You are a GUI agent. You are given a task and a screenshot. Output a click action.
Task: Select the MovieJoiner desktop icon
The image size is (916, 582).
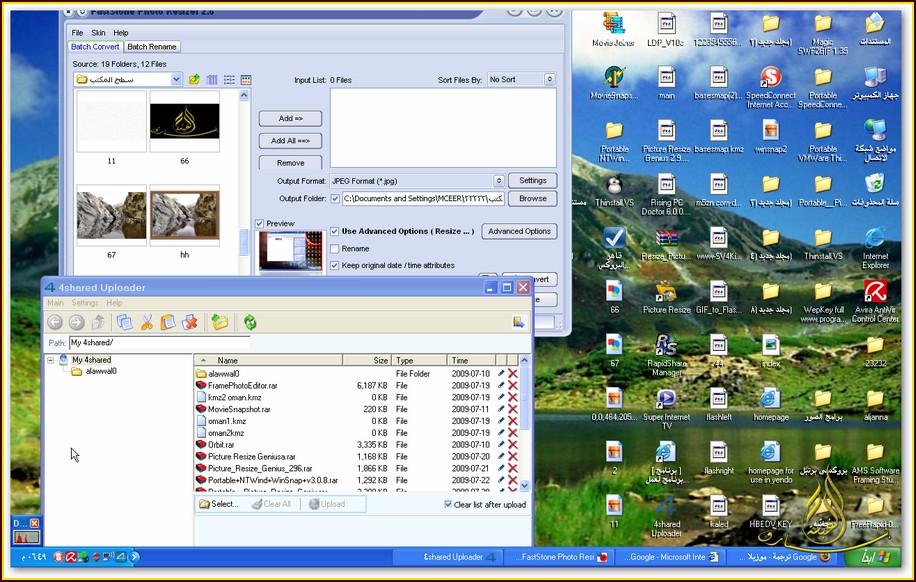[x=613, y=29]
